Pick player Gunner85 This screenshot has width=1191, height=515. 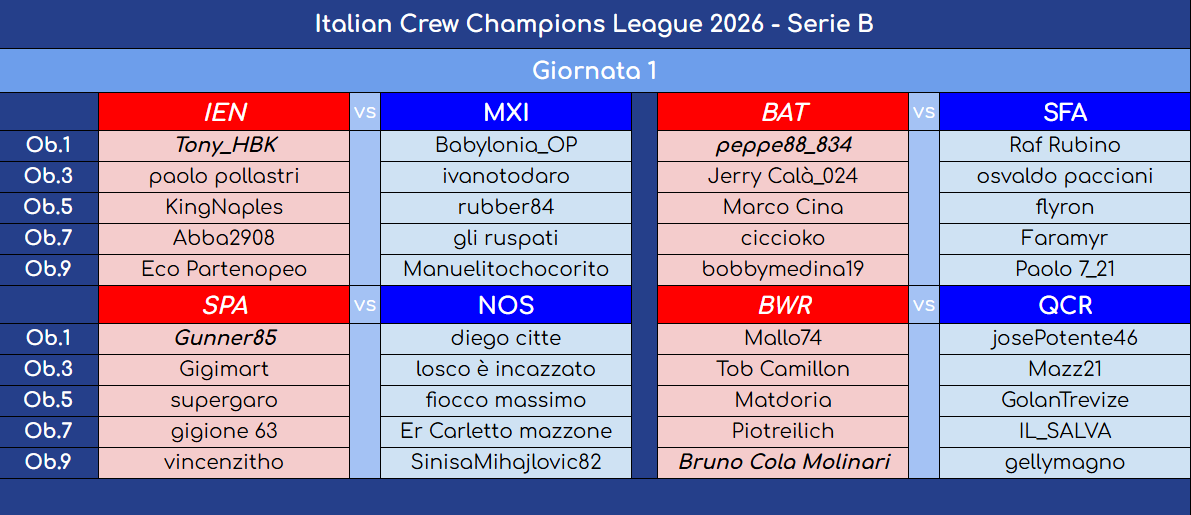(225, 338)
